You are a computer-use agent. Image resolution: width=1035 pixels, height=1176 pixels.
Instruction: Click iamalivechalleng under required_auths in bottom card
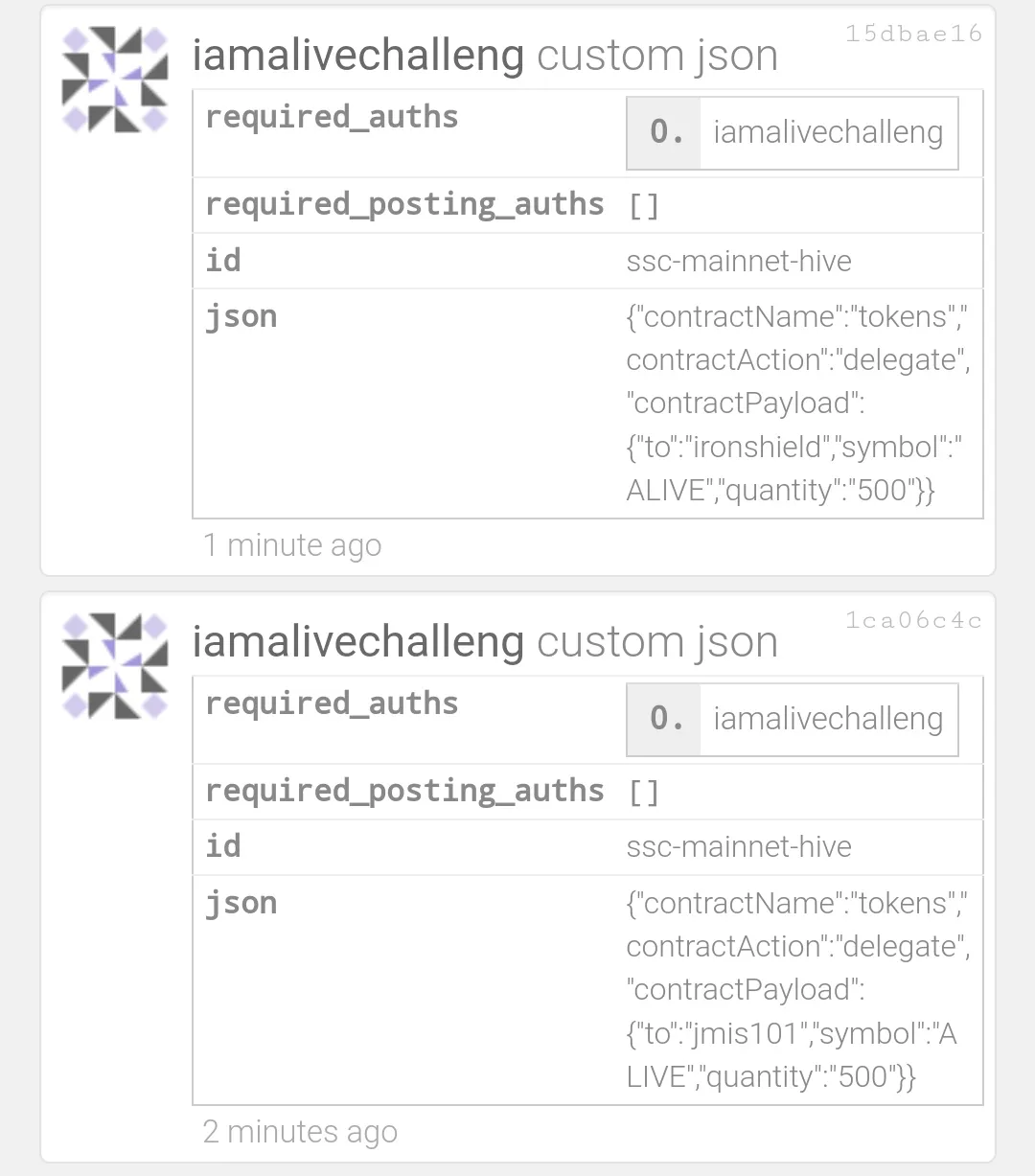pyautogui.click(x=828, y=719)
